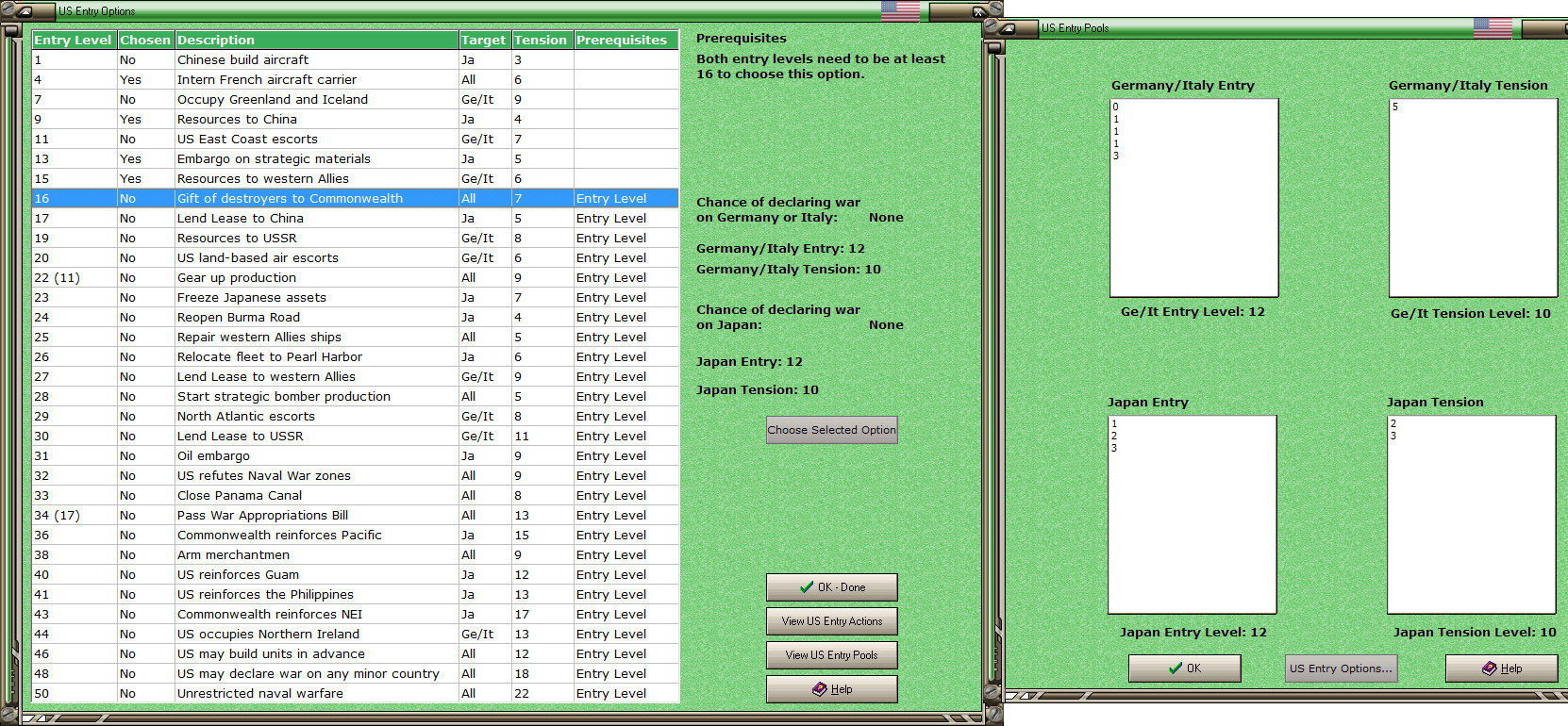Select the 'Chinese build aircraft' row
The width and height of the screenshot is (1568, 726).
point(355,59)
